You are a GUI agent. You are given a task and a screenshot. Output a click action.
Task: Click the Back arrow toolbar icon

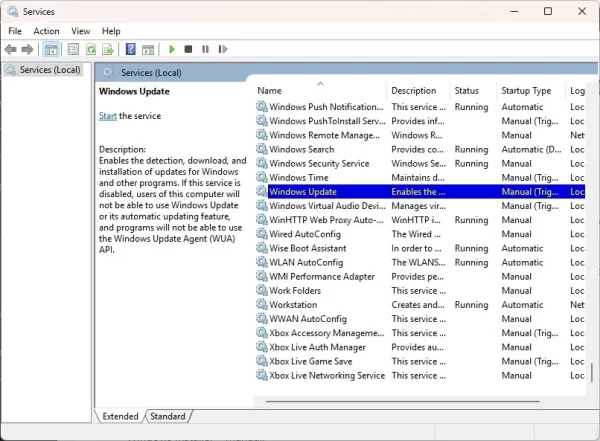(x=11, y=49)
